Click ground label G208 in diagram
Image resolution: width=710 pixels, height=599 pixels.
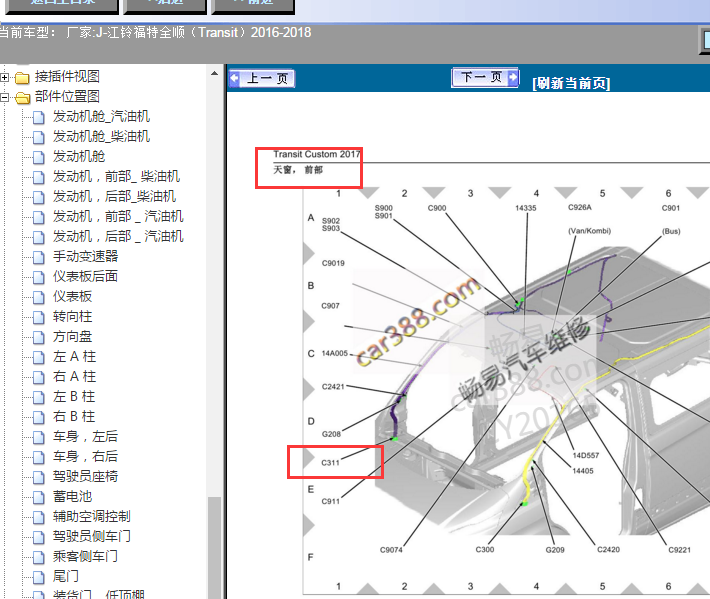point(331,434)
